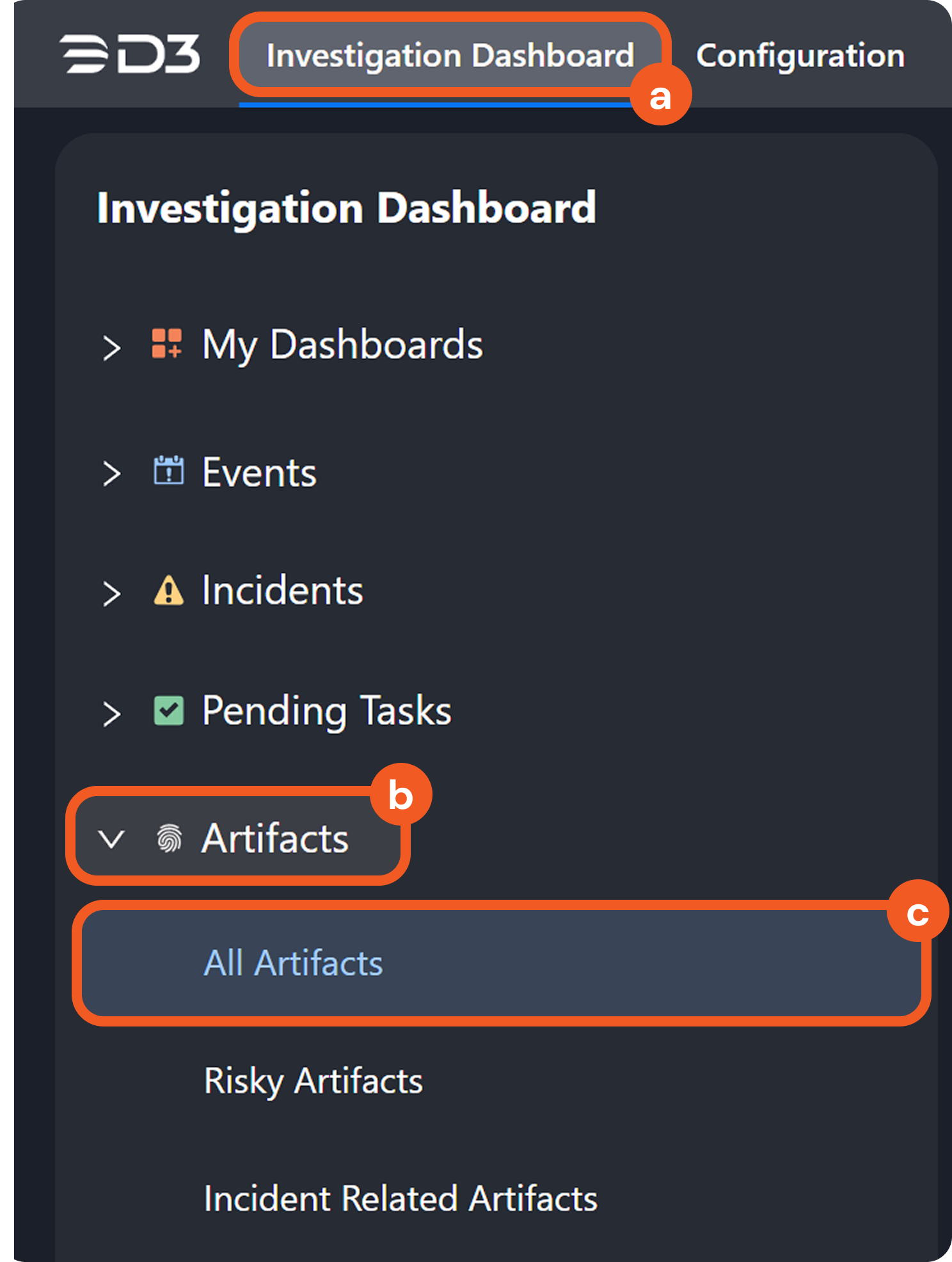The width and height of the screenshot is (952, 1262).
Task: Expand the Events section arrow
Action: pos(111,474)
